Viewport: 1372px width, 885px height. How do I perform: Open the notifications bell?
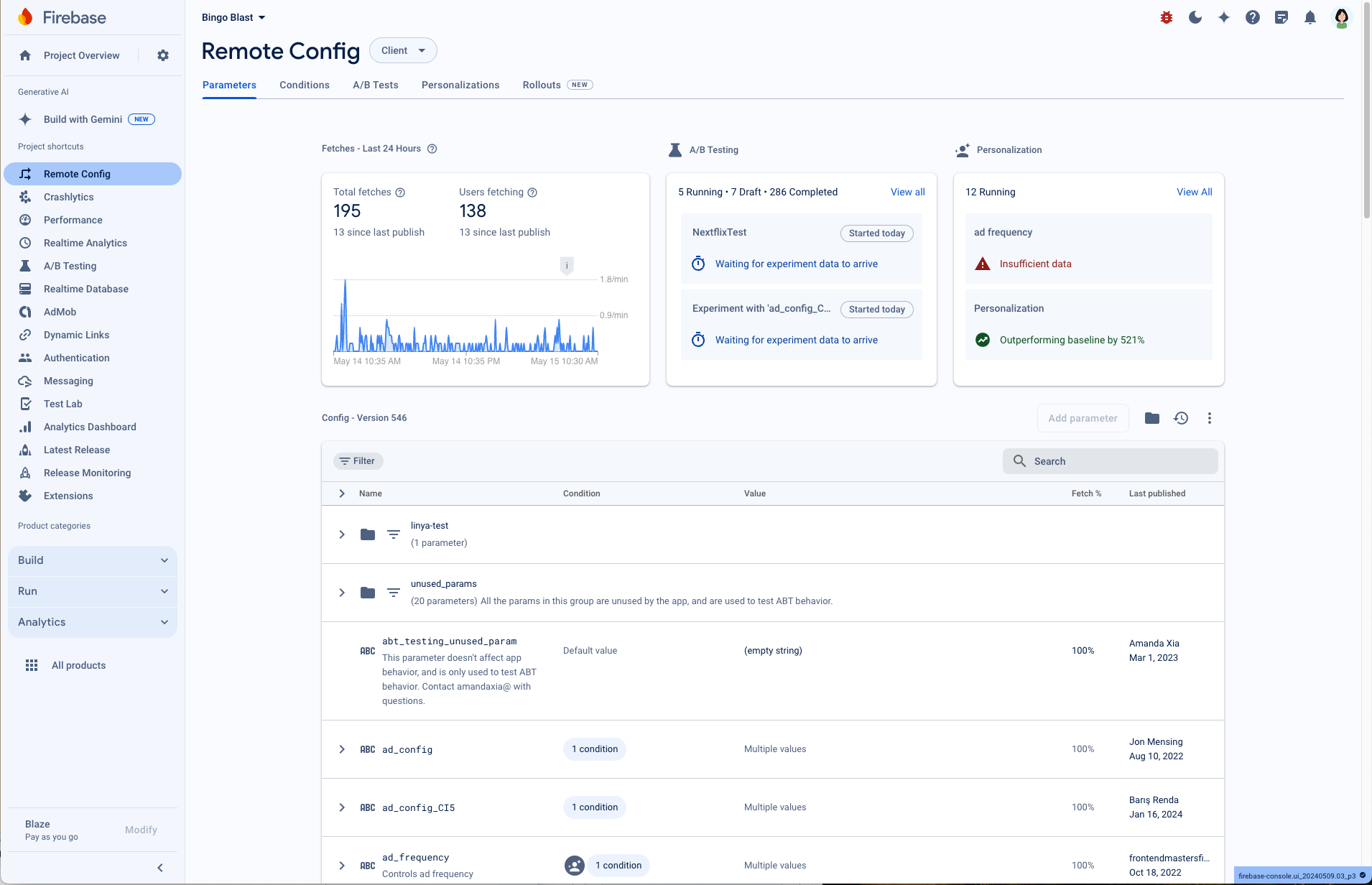[1310, 17]
